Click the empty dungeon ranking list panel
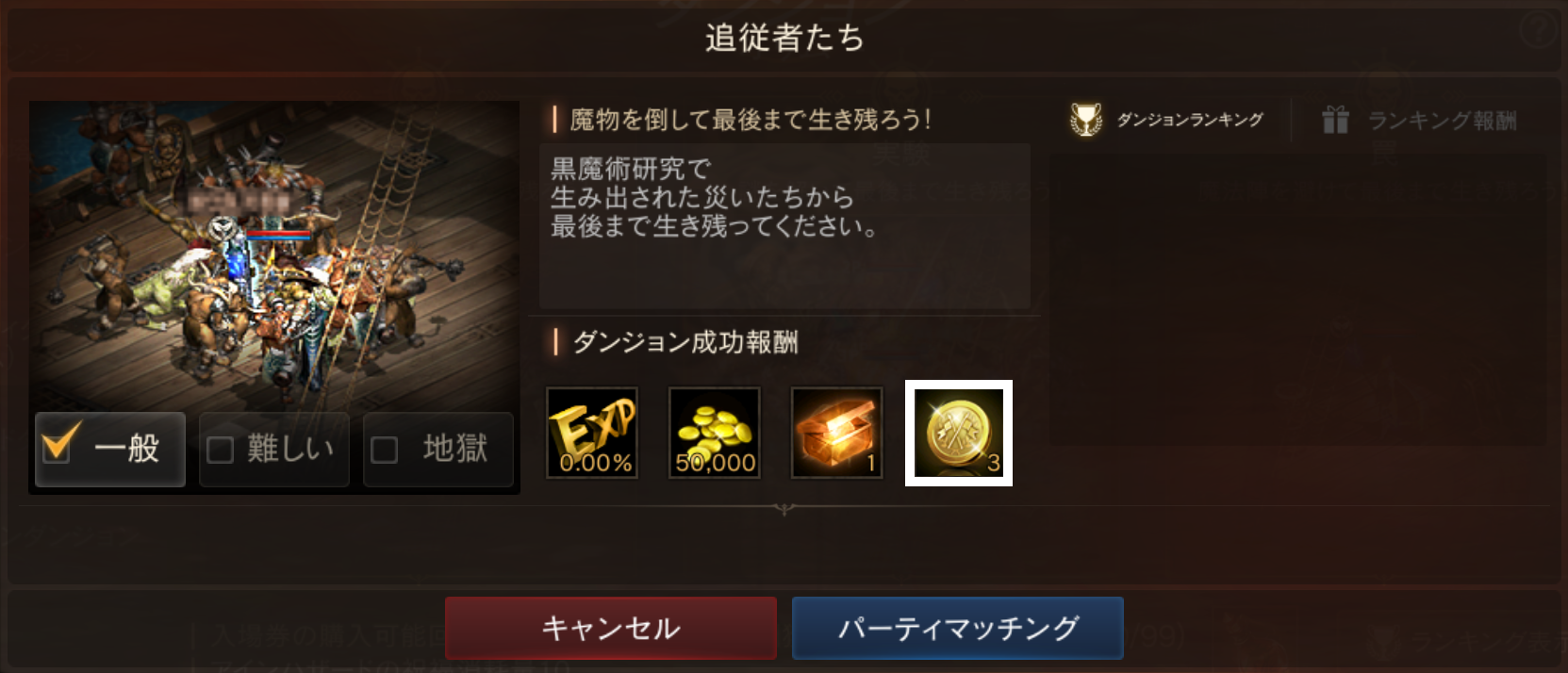 (1298, 300)
